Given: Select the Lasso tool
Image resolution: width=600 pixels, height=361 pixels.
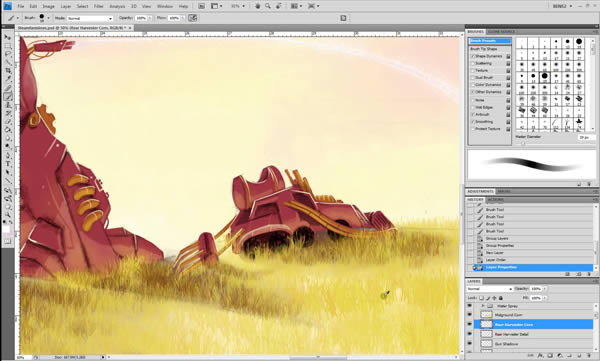Looking at the screenshot, I should (x=8, y=54).
